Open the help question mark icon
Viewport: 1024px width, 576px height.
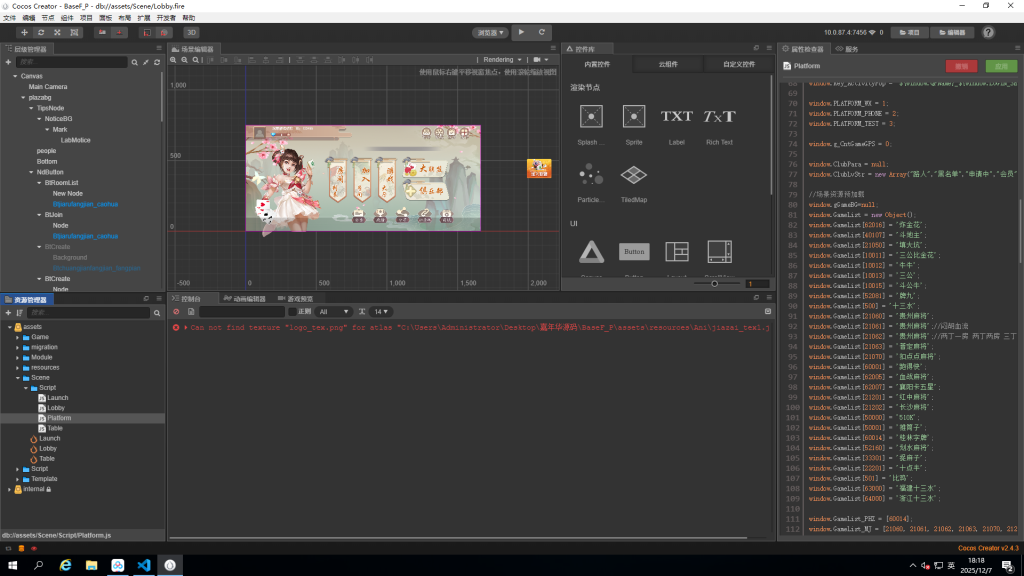click(x=988, y=32)
